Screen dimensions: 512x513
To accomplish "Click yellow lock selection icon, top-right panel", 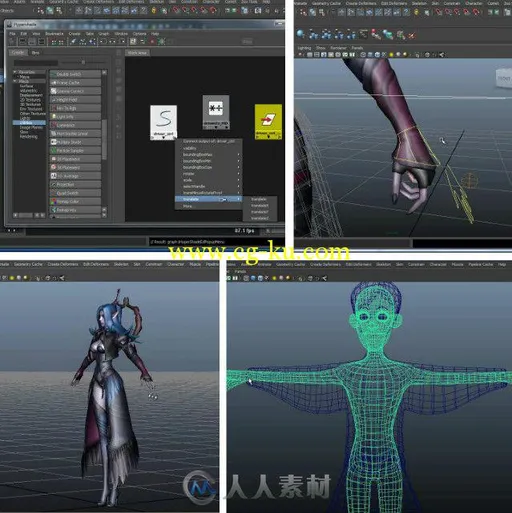I will click(x=416, y=12).
